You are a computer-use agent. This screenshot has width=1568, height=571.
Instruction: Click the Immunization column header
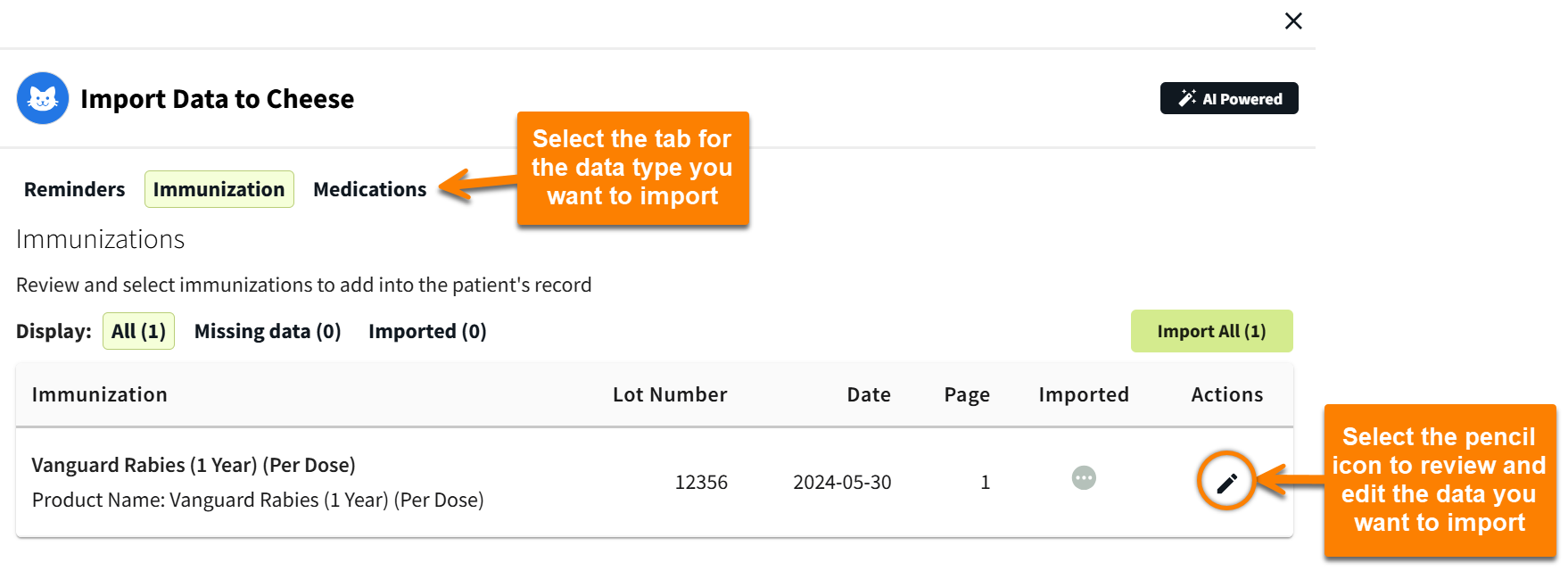pyautogui.click(x=99, y=393)
